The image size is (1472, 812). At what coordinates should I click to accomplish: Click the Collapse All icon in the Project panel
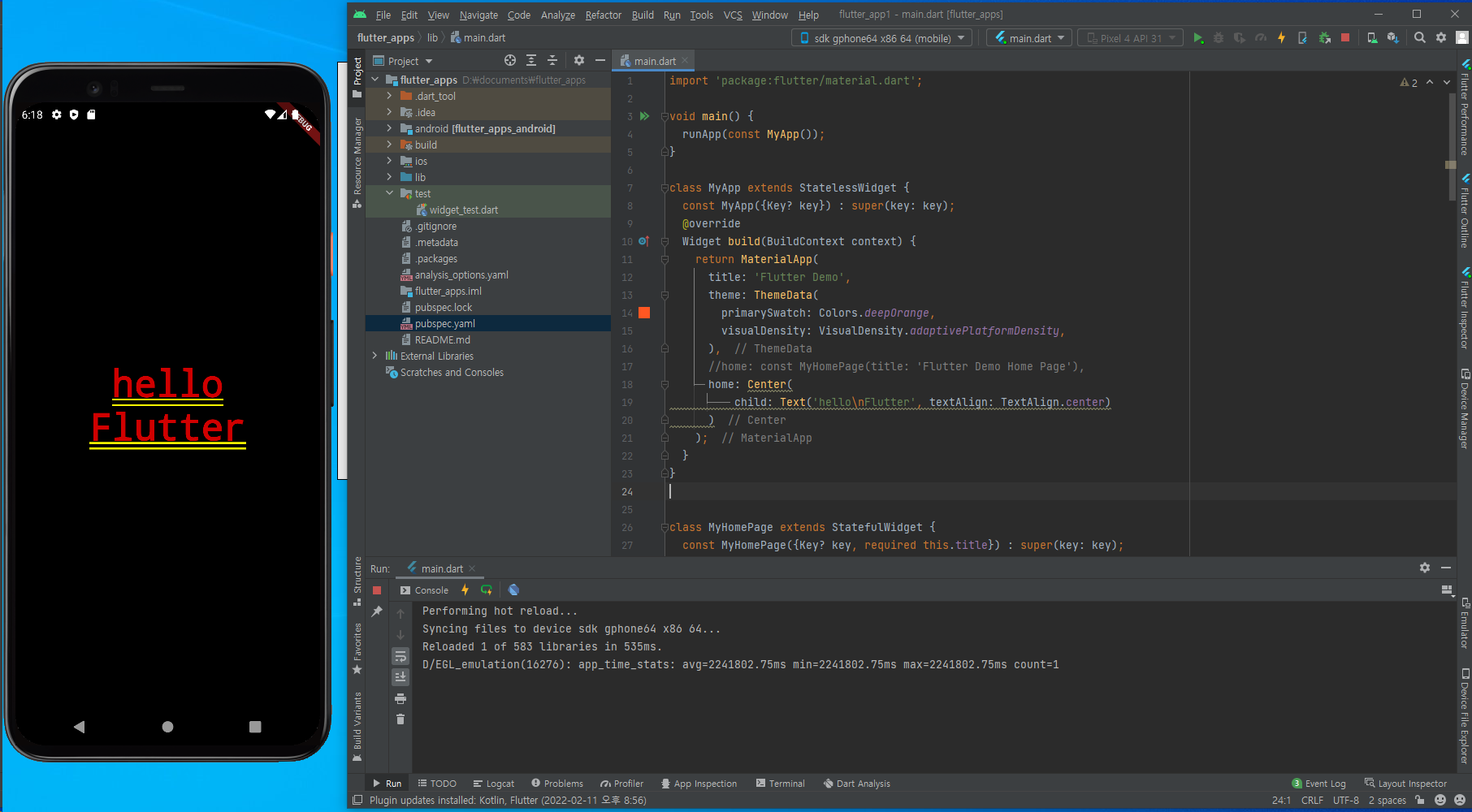552,61
